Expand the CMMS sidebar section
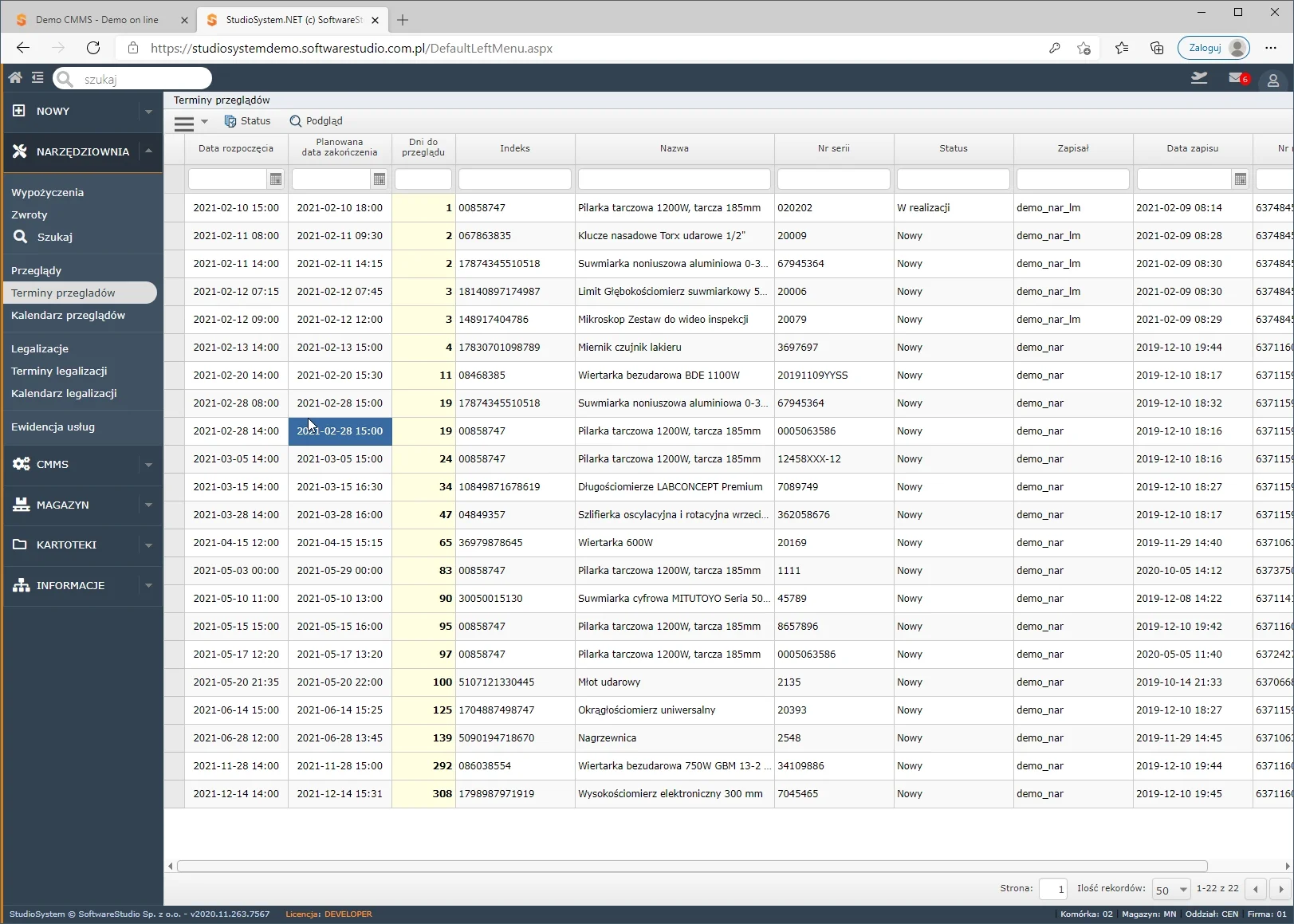Viewport: 1294px width, 924px height. pos(148,465)
